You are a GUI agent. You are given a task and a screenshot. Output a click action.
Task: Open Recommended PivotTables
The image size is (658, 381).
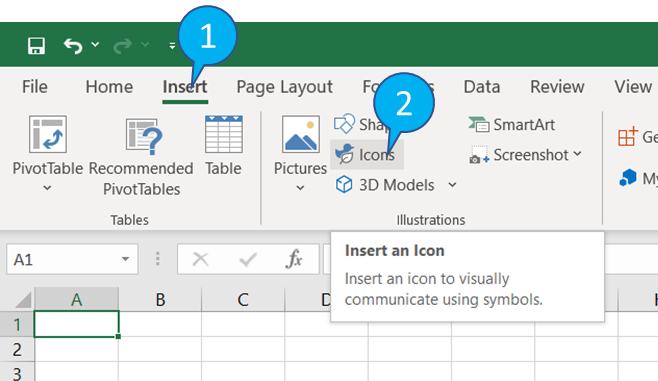click(141, 155)
